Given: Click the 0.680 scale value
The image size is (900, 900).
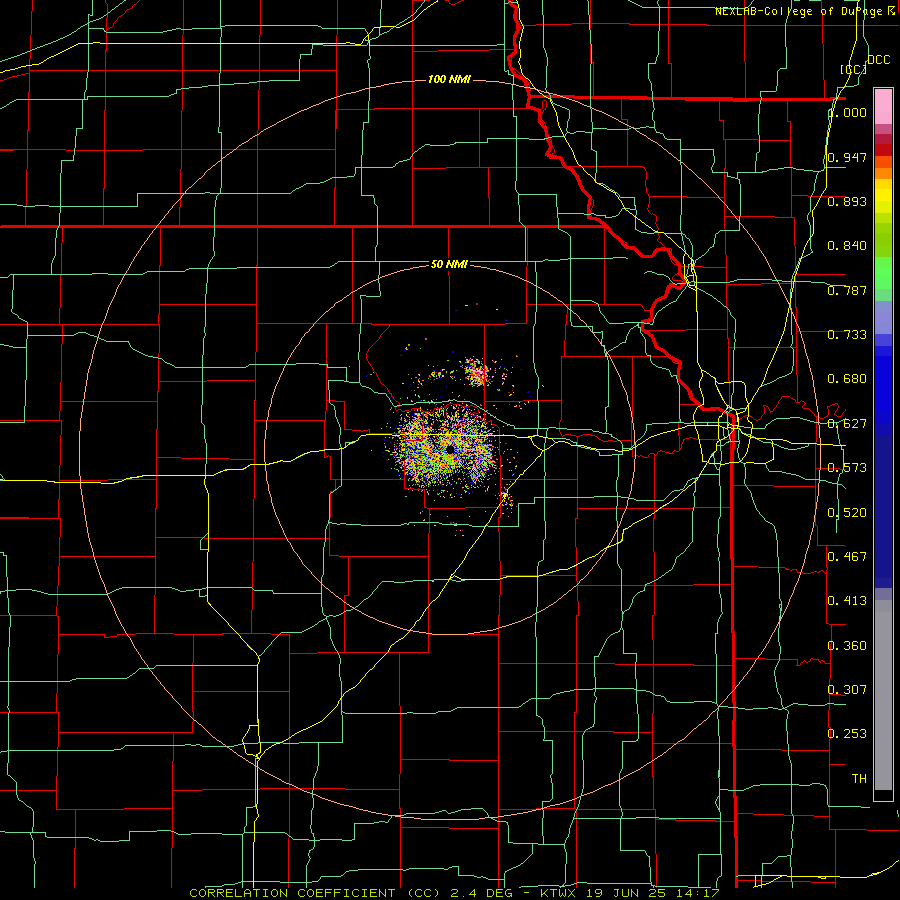Looking at the screenshot, I should click(x=847, y=379).
